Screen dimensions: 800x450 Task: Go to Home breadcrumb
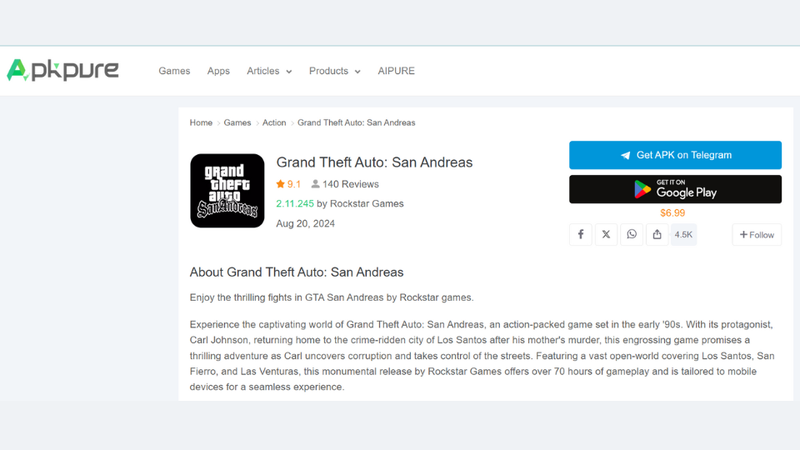click(x=201, y=123)
